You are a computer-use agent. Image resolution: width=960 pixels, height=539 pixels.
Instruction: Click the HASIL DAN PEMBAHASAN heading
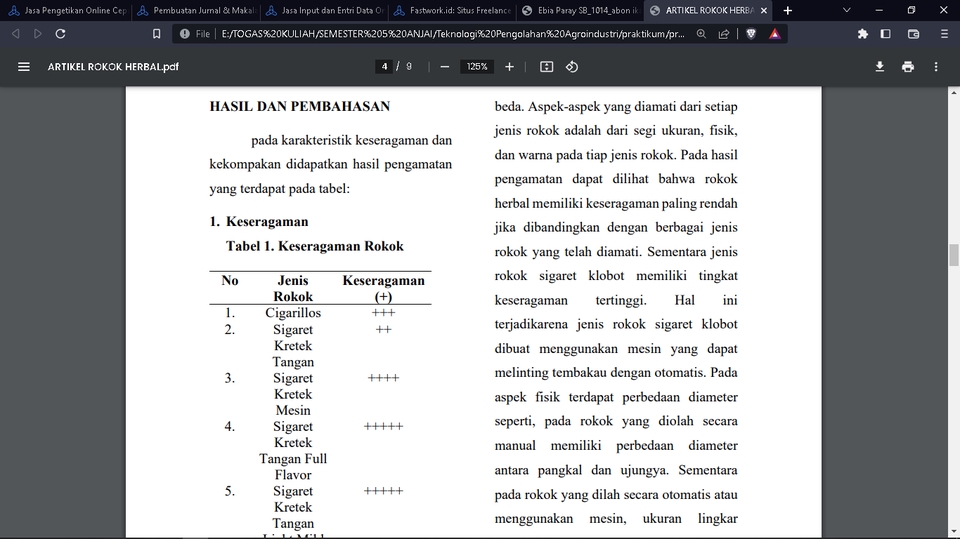coord(299,107)
